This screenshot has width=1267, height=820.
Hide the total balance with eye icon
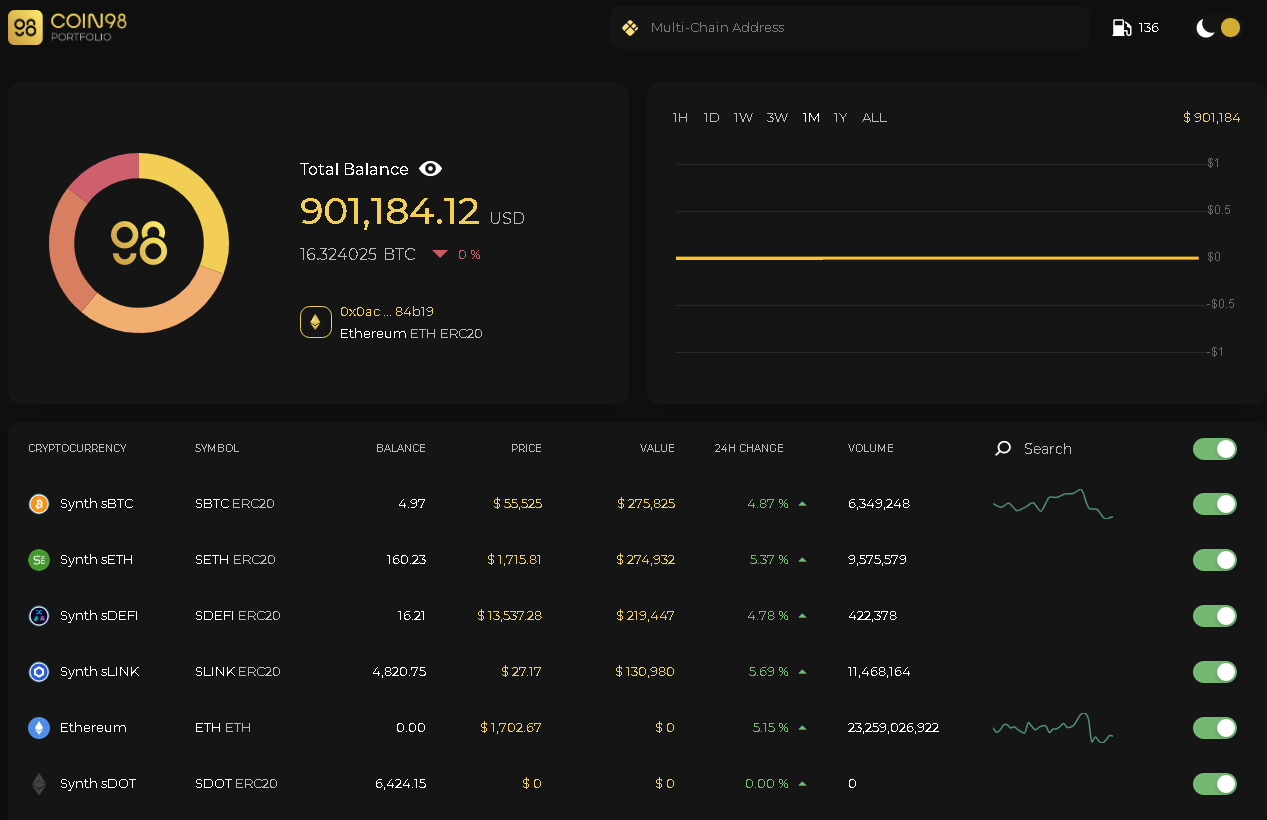coord(430,169)
